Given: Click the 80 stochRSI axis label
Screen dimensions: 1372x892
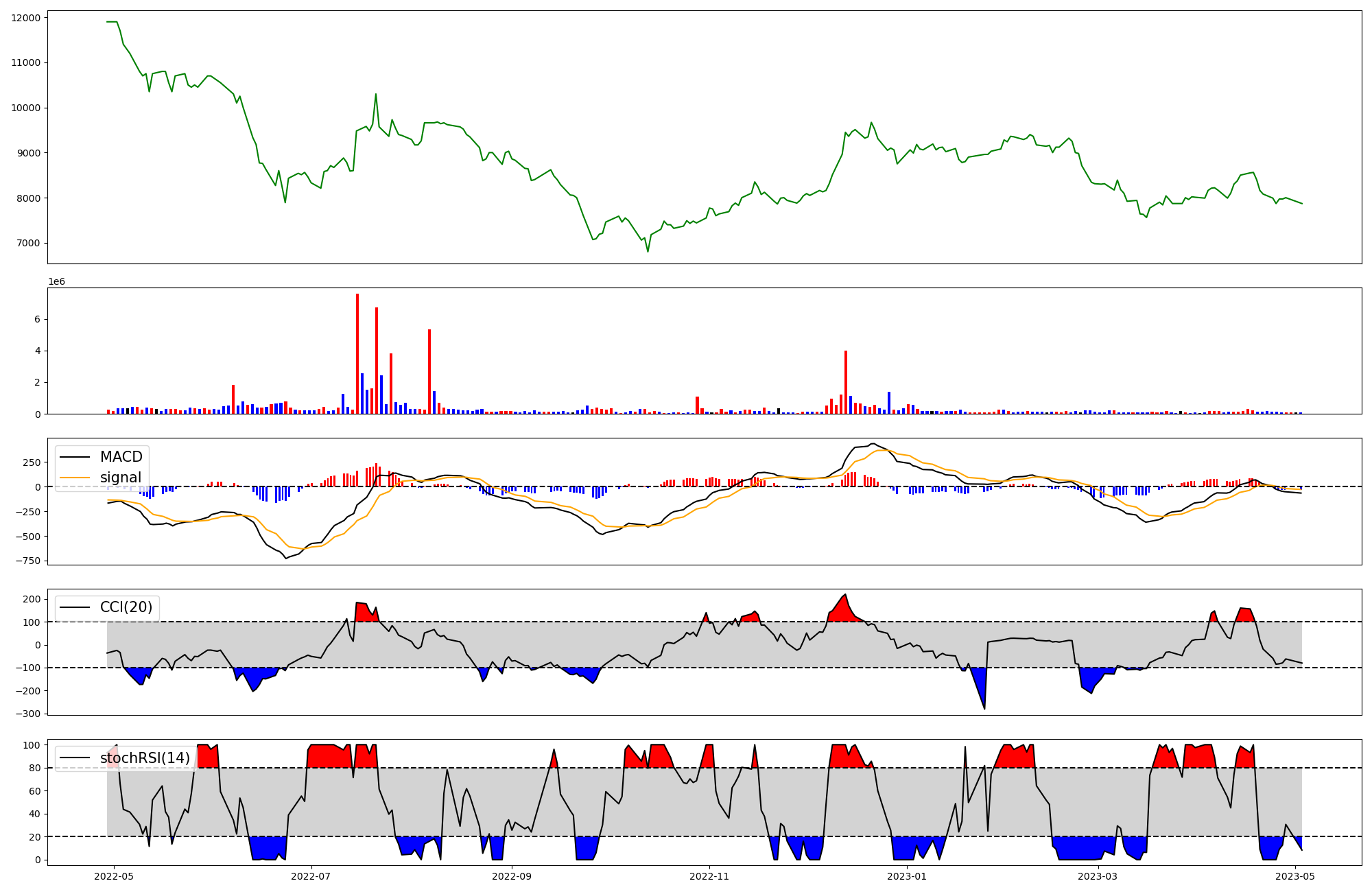Looking at the screenshot, I should point(34,768).
